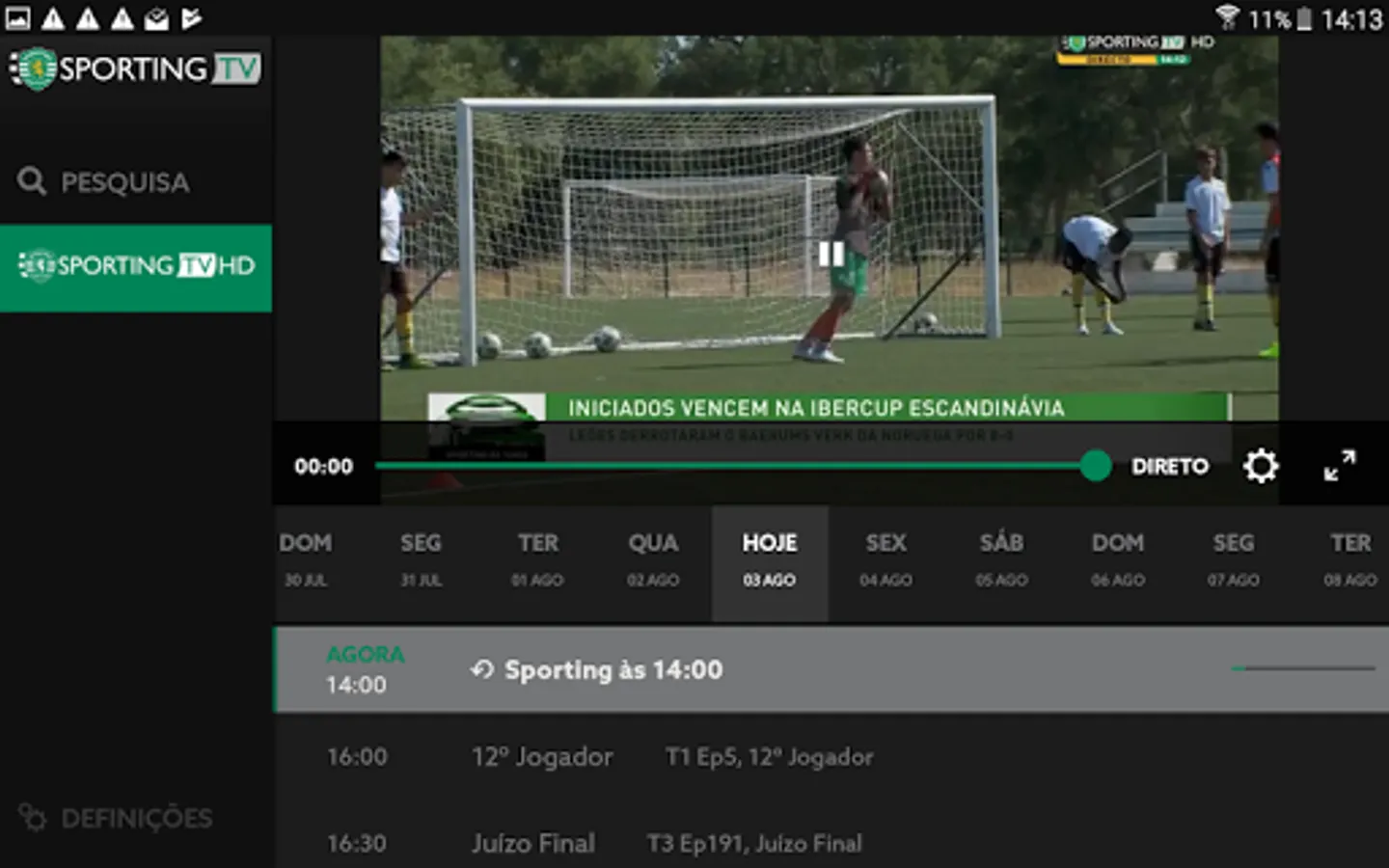Click the Definições gear icon
This screenshot has height=868, width=1389.
click(x=32, y=817)
